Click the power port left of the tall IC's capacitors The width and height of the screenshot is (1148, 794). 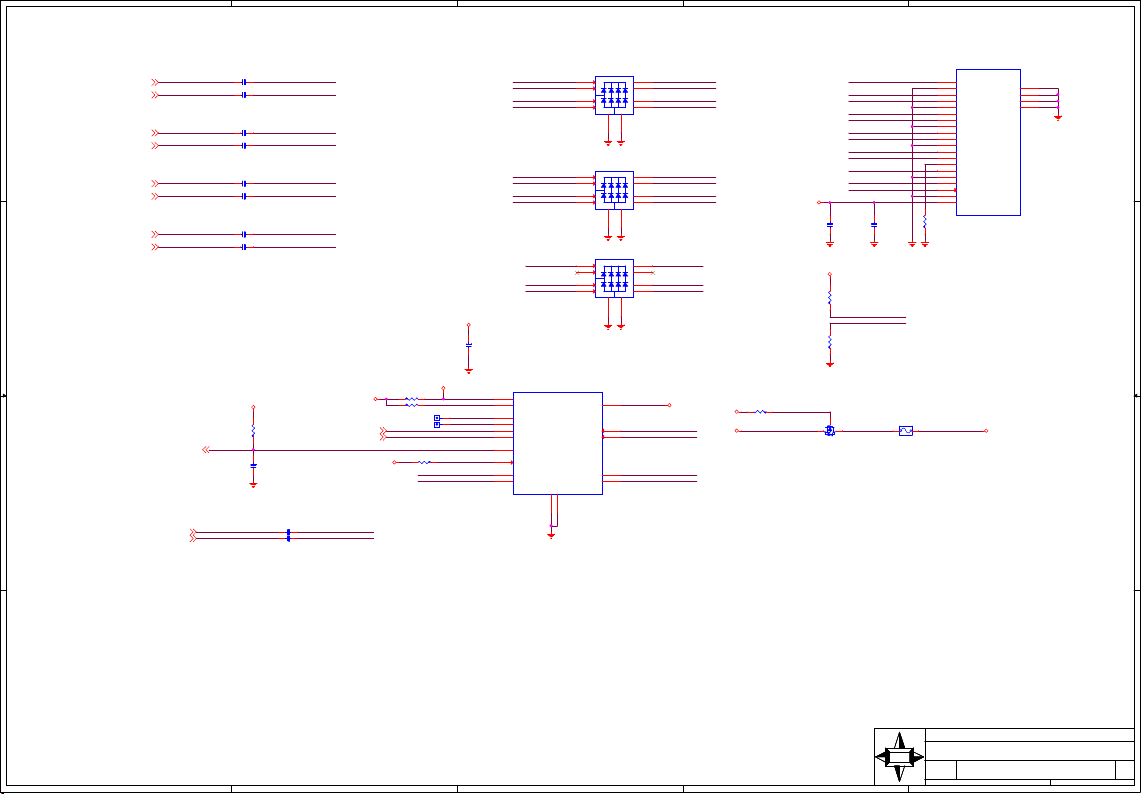(x=819, y=202)
